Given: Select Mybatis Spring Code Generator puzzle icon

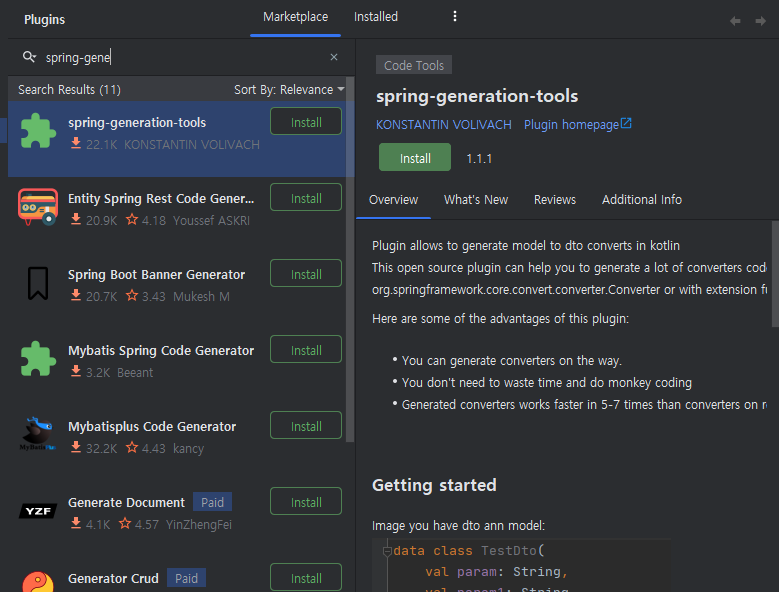Looking at the screenshot, I should coord(38,359).
